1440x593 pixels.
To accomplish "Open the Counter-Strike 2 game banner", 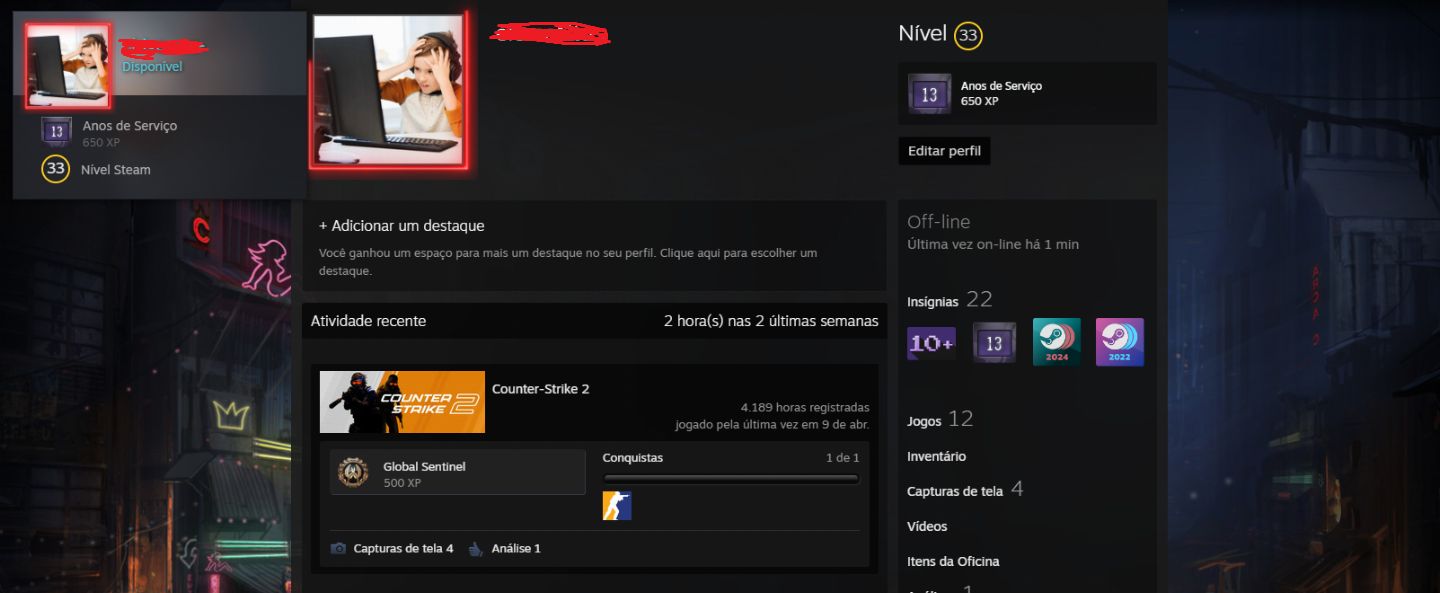I will pos(402,402).
